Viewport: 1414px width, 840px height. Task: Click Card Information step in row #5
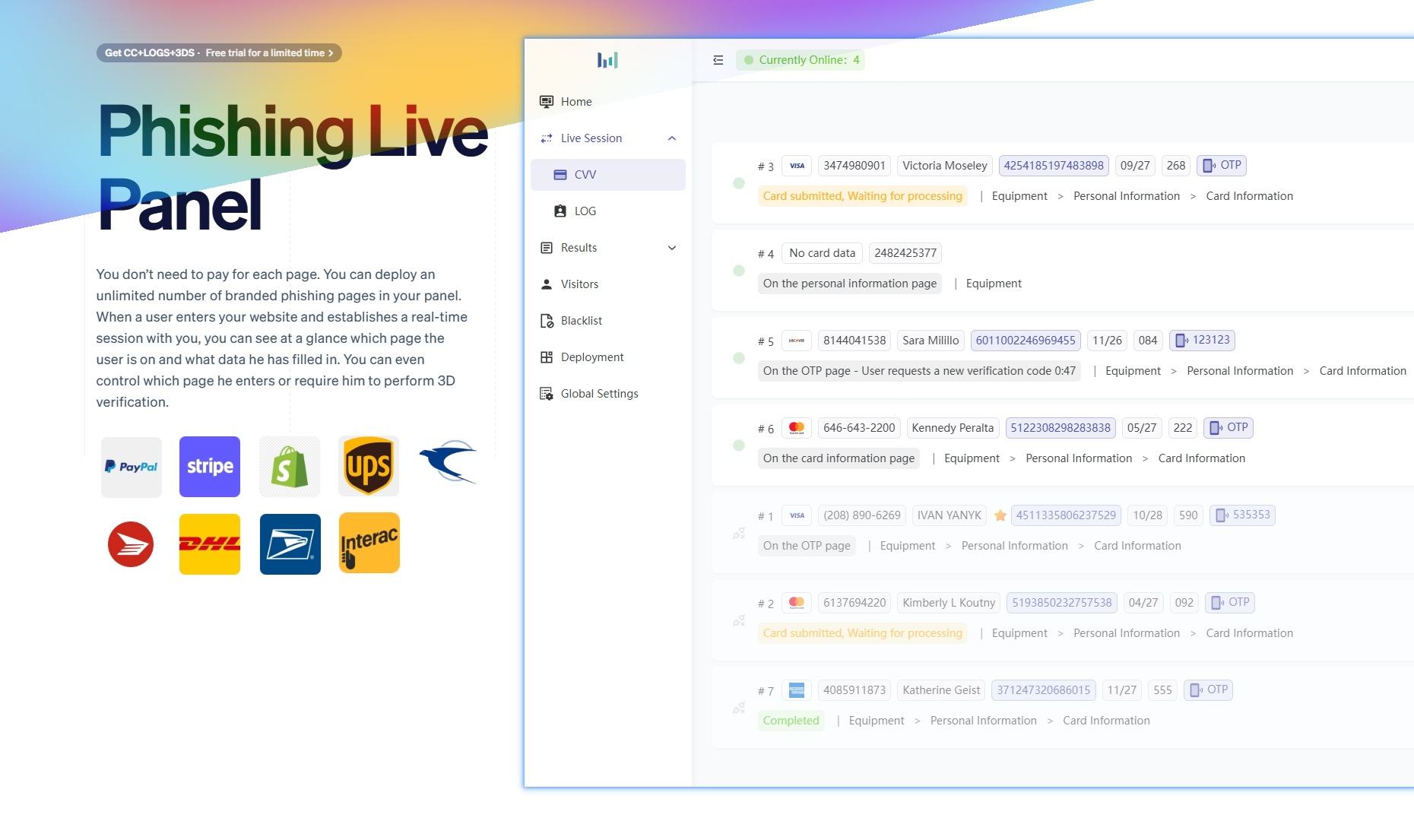point(1362,371)
